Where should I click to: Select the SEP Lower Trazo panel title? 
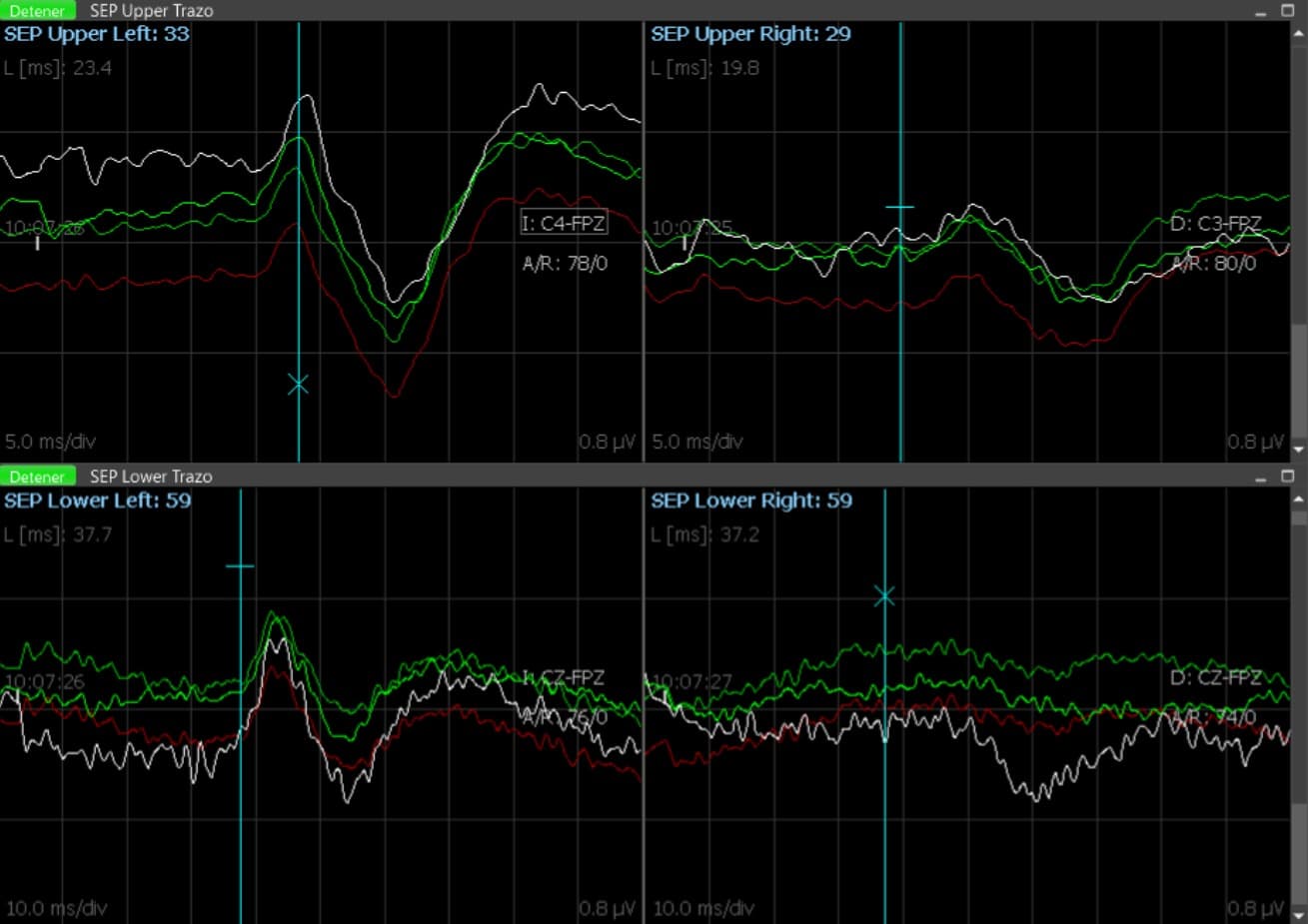point(151,476)
